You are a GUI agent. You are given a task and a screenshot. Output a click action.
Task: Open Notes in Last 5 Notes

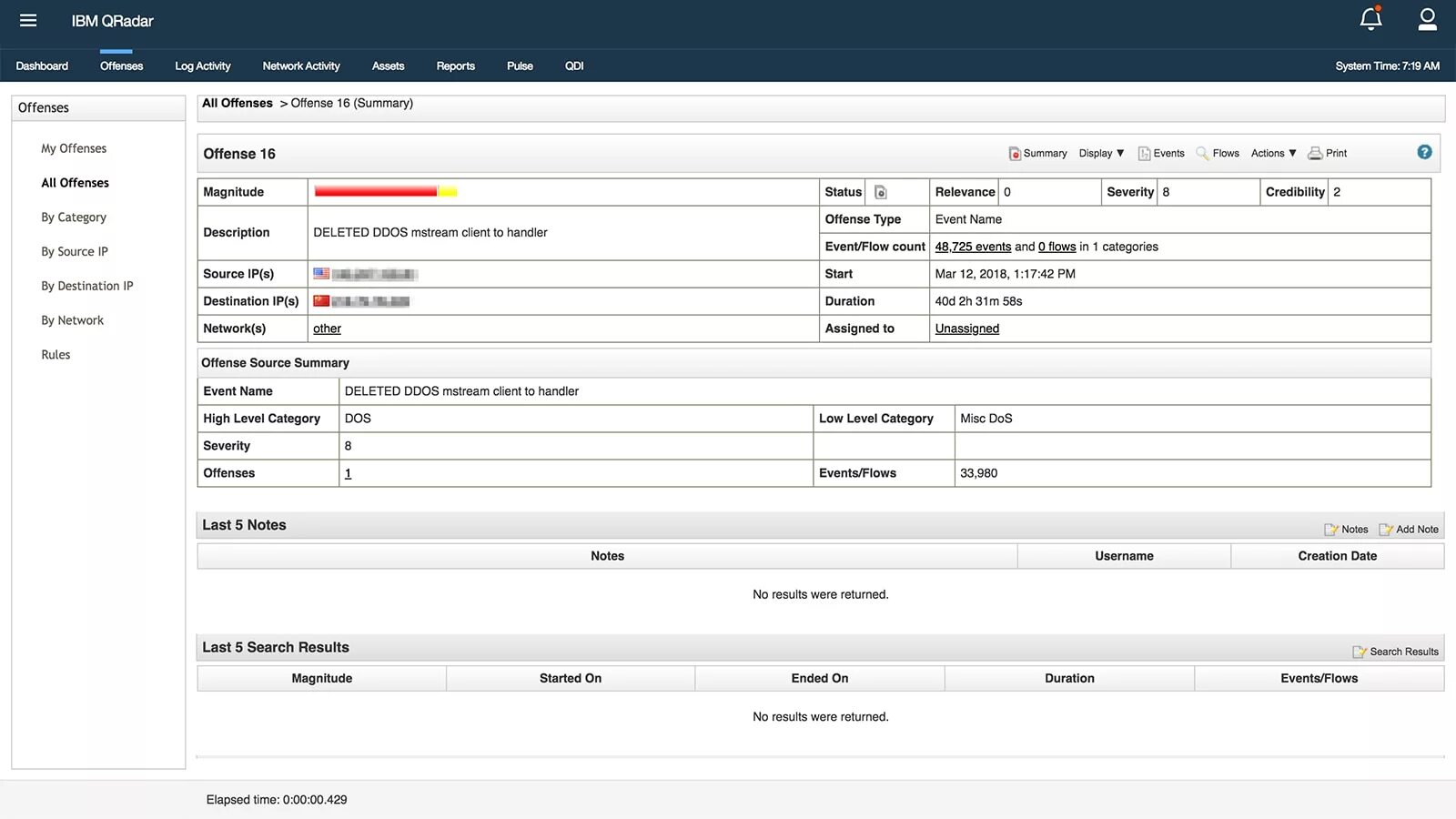point(1346,529)
